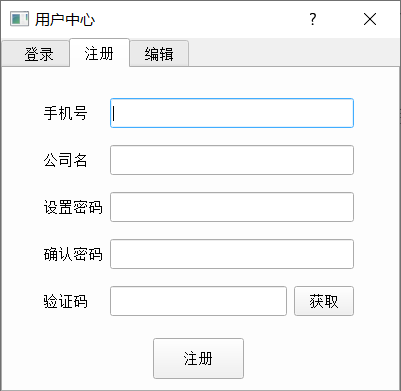Click the 公司名 field label

click(x=65, y=160)
